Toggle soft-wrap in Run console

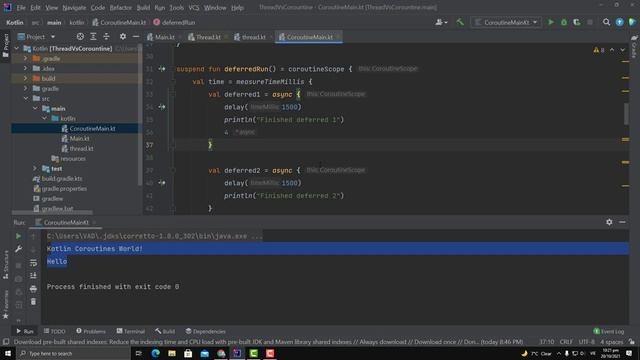(33, 262)
